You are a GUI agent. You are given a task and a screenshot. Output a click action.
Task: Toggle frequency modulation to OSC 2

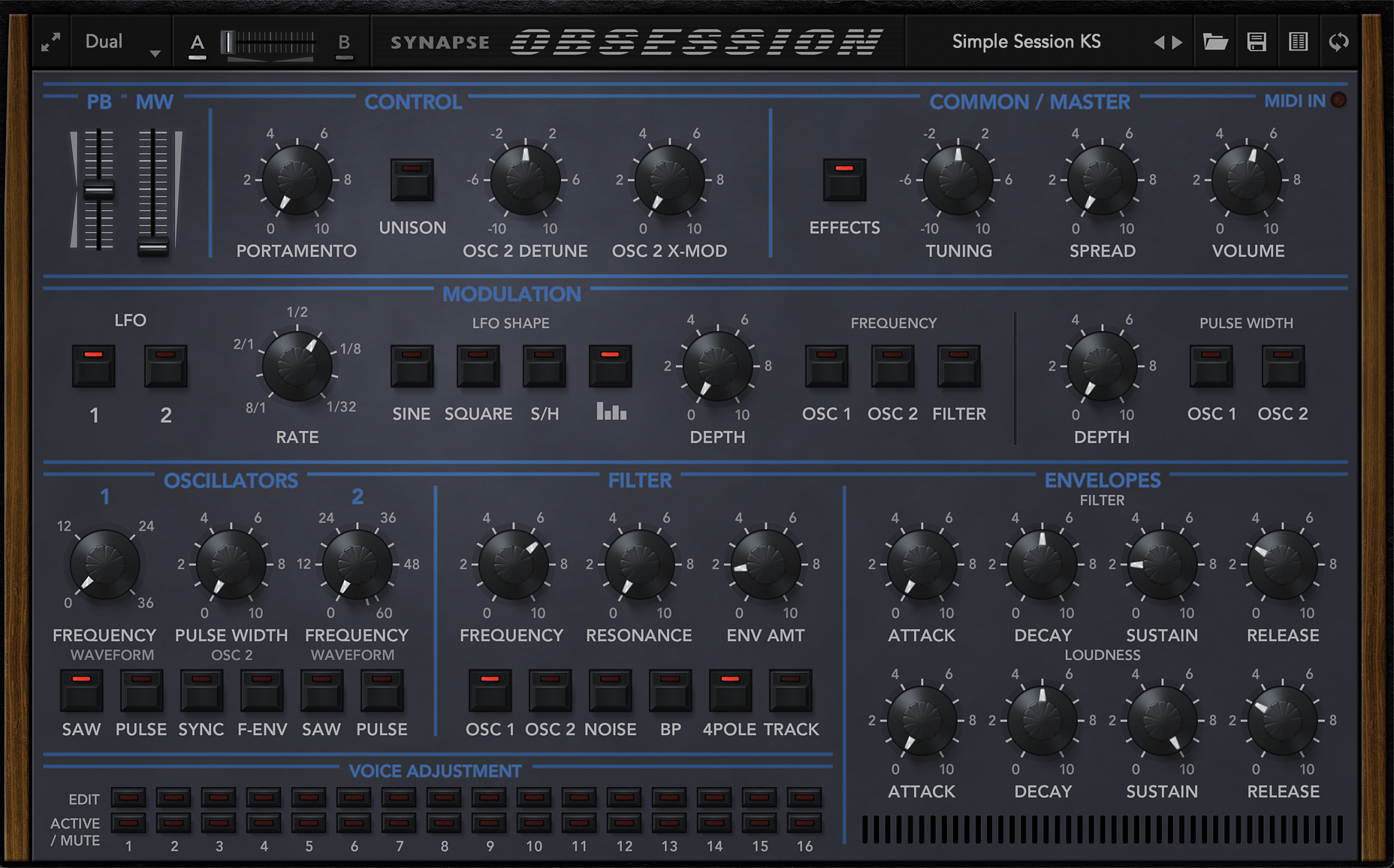[x=892, y=366]
